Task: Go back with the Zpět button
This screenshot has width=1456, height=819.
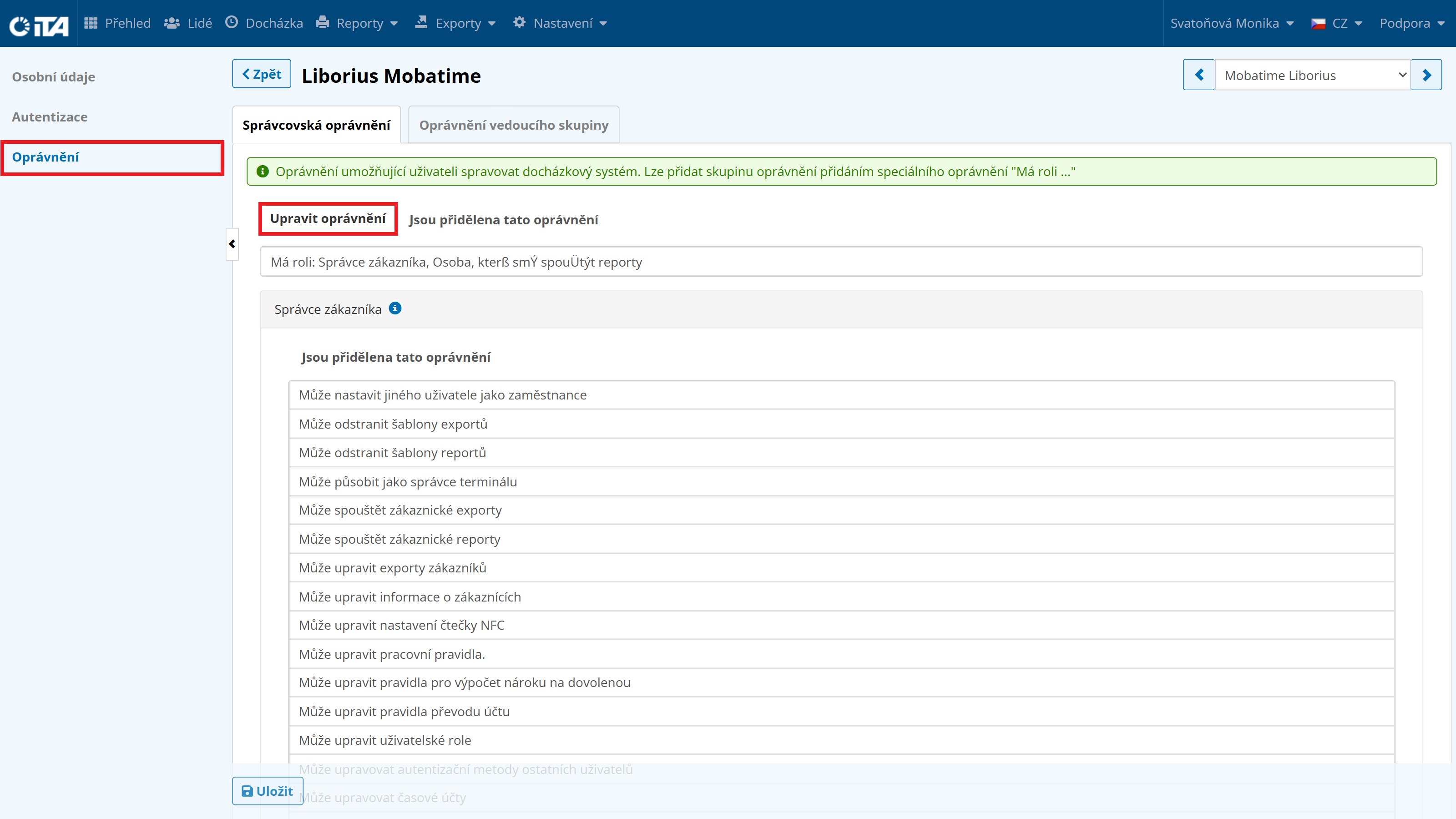Action: pyautogui.click(x=262, y=74)
